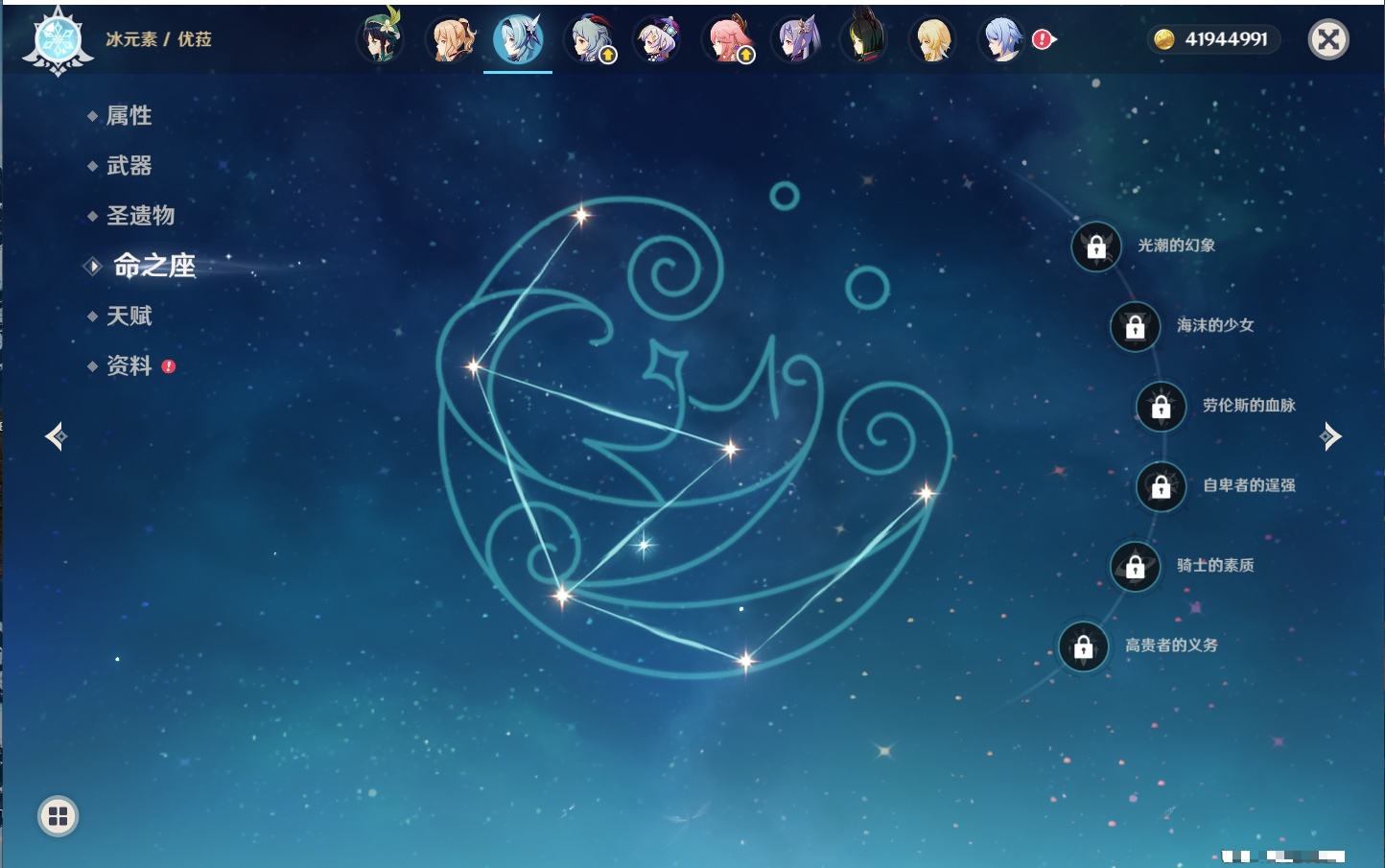Click the 劳伦斯的血脉 constellation label
The image size is (1385, 868).
pos(1249,406)
